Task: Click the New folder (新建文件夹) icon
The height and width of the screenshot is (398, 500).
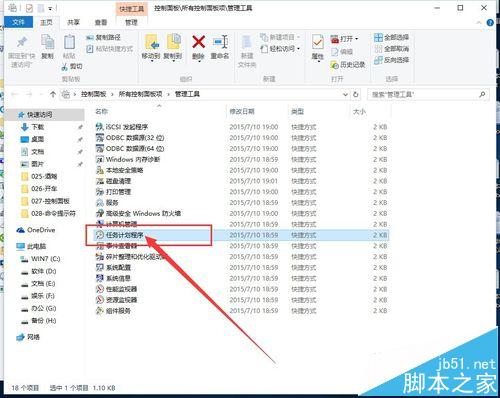Action: [247, 42]
